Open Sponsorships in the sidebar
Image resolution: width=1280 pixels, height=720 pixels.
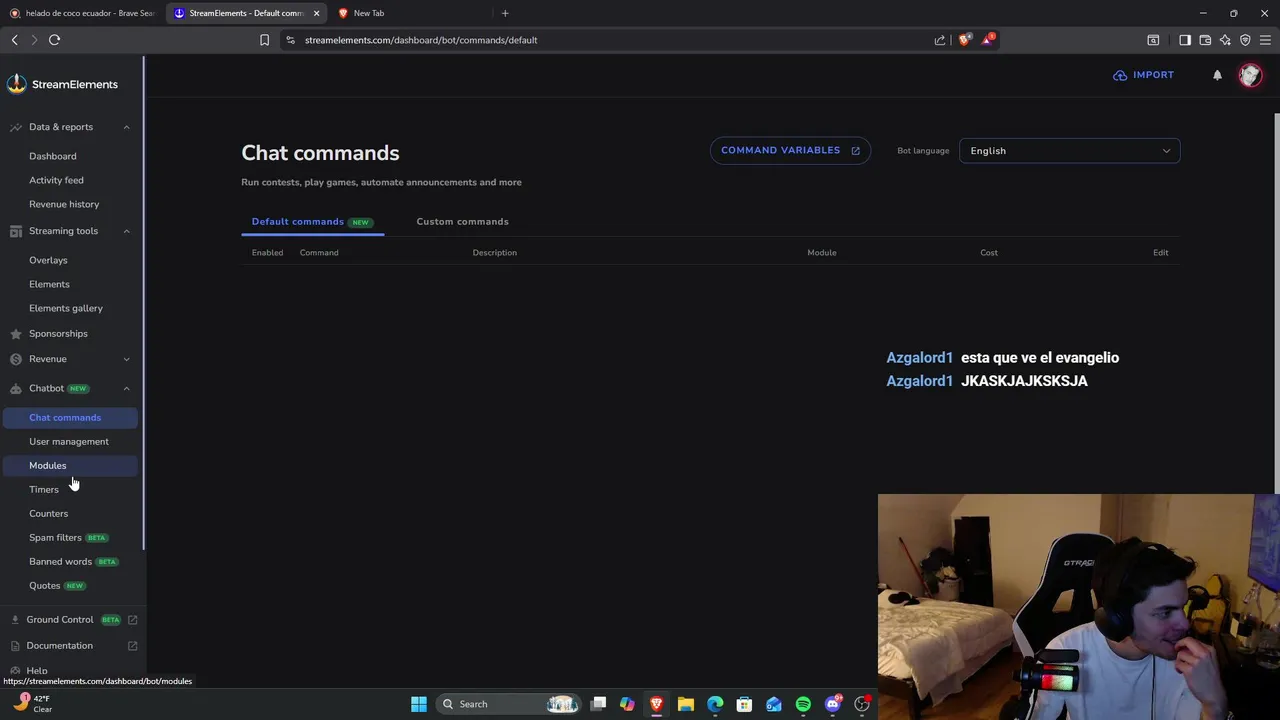[x=58, y=333]
